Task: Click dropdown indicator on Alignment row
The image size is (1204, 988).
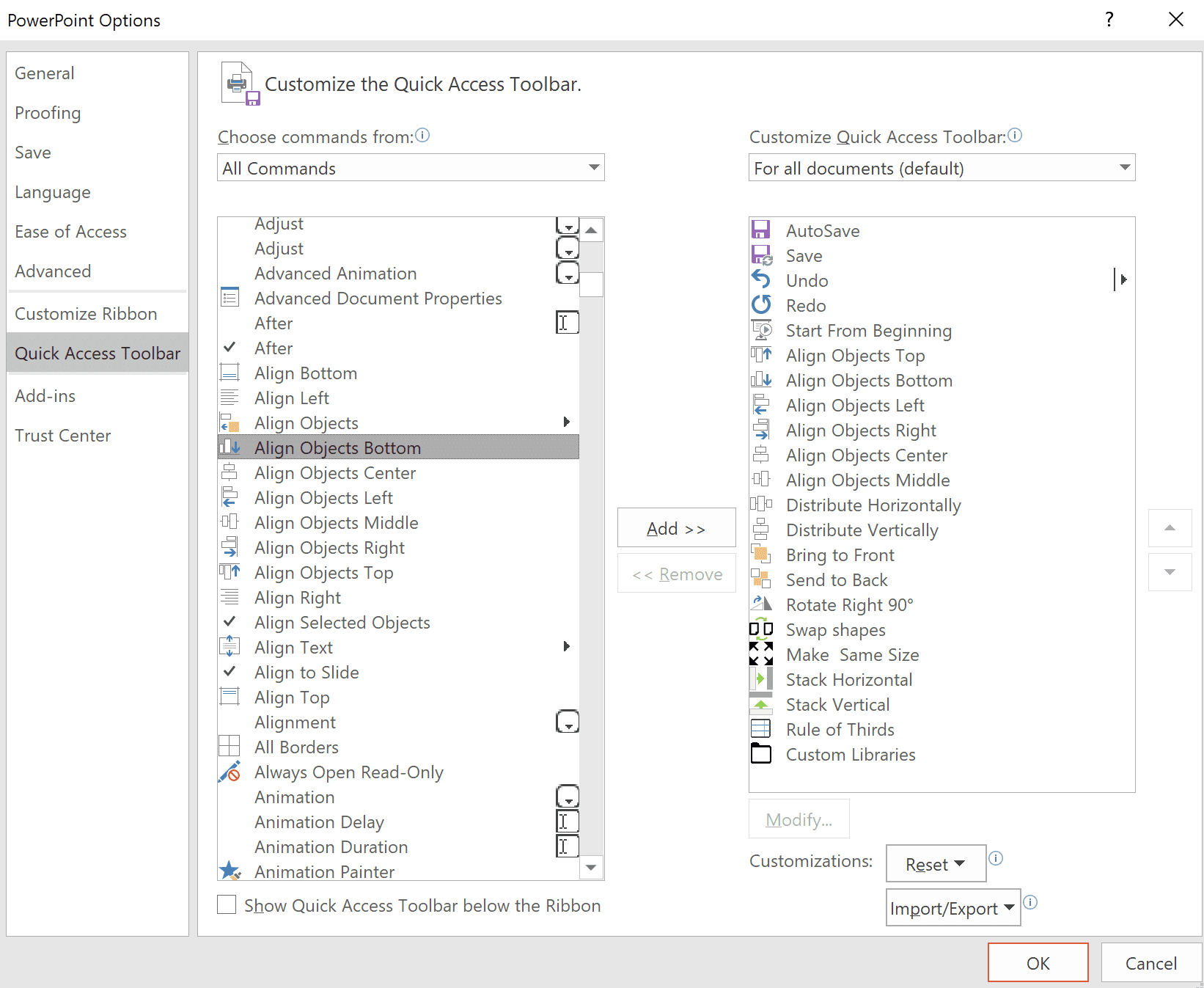Action: pos(568,722)
